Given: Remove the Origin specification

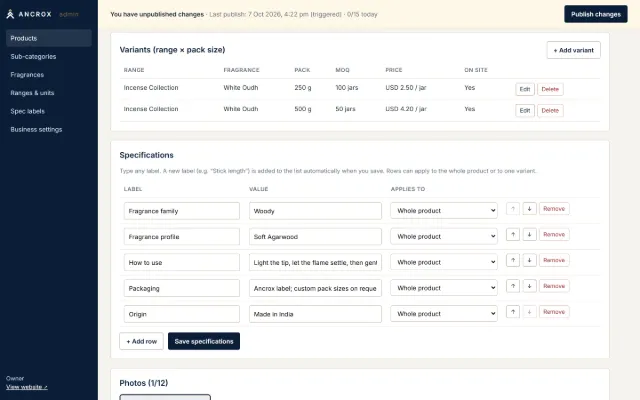Looking at the screenshot, I should tap(554, 312).
